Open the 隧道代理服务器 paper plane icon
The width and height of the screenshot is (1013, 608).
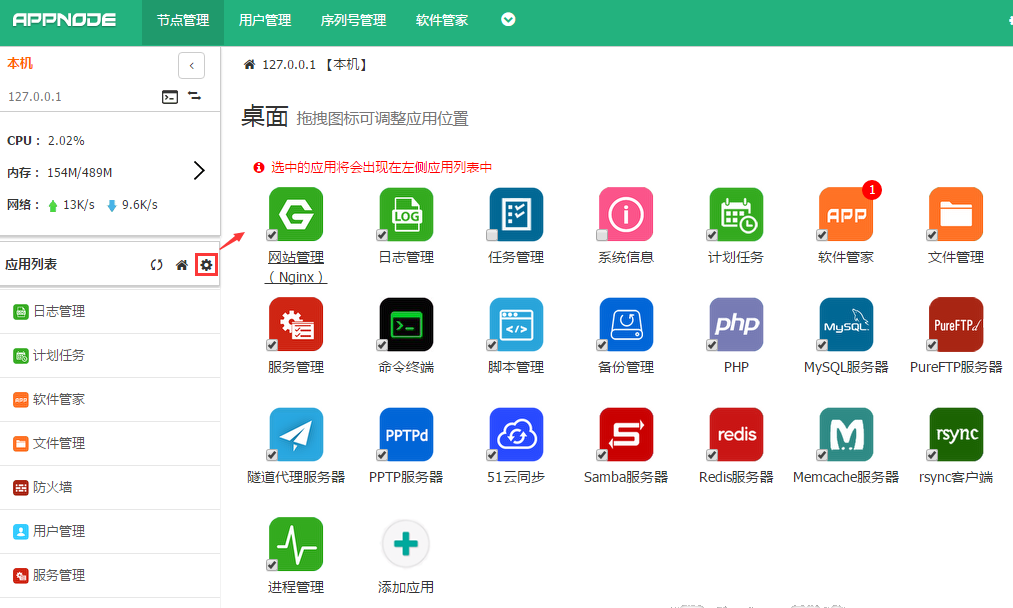pyautogui.click(x=296, y=434)
